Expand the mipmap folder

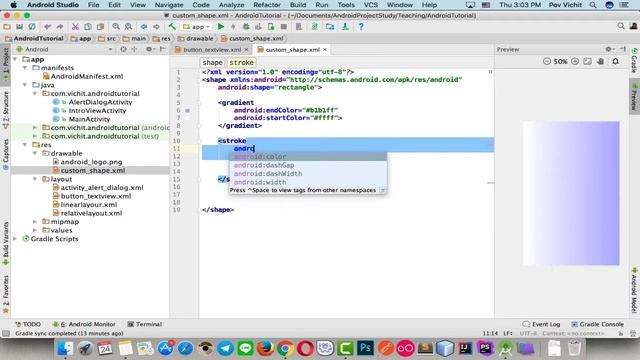[35, 222]
